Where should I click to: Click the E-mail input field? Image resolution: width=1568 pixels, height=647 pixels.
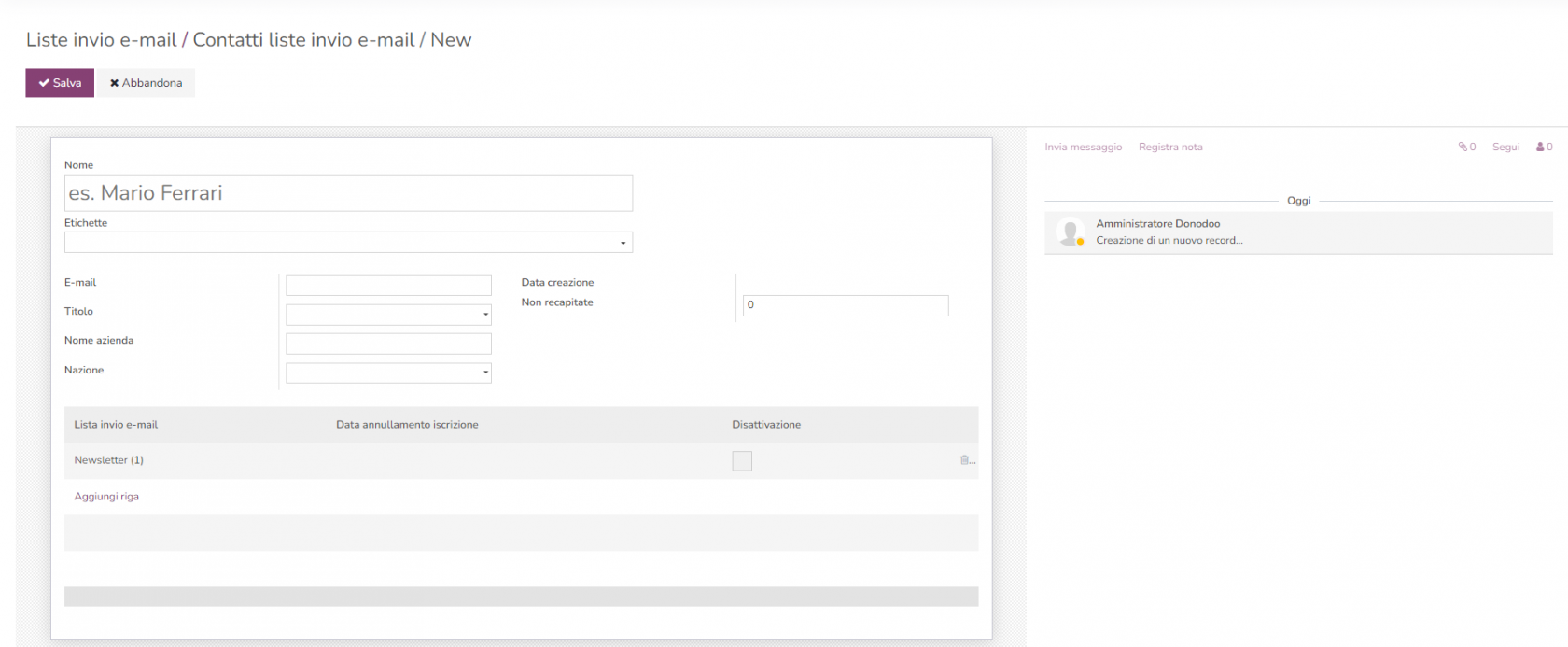click(388, 286)
